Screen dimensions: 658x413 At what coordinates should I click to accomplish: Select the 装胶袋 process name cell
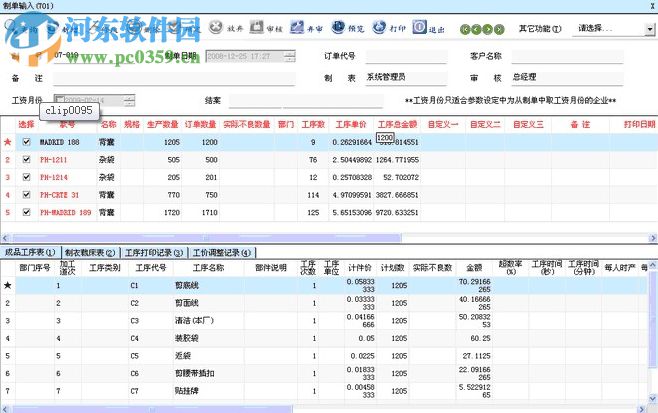208,338
